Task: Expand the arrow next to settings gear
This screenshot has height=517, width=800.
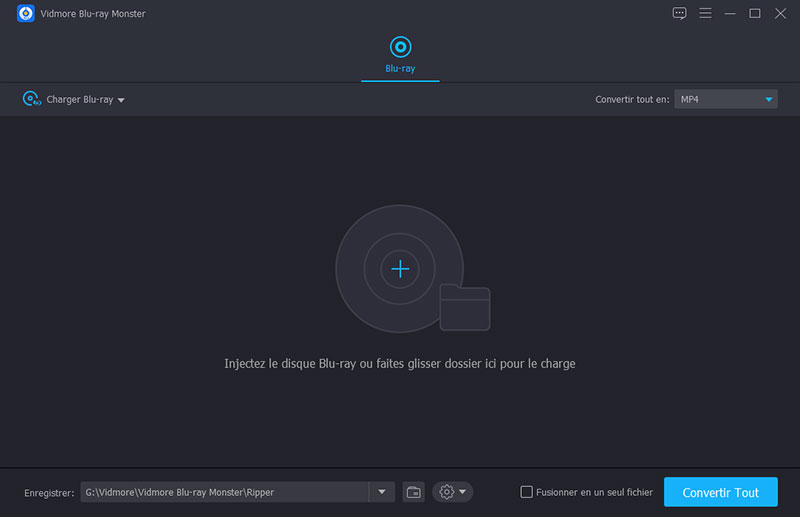Action: pos(462,492)
